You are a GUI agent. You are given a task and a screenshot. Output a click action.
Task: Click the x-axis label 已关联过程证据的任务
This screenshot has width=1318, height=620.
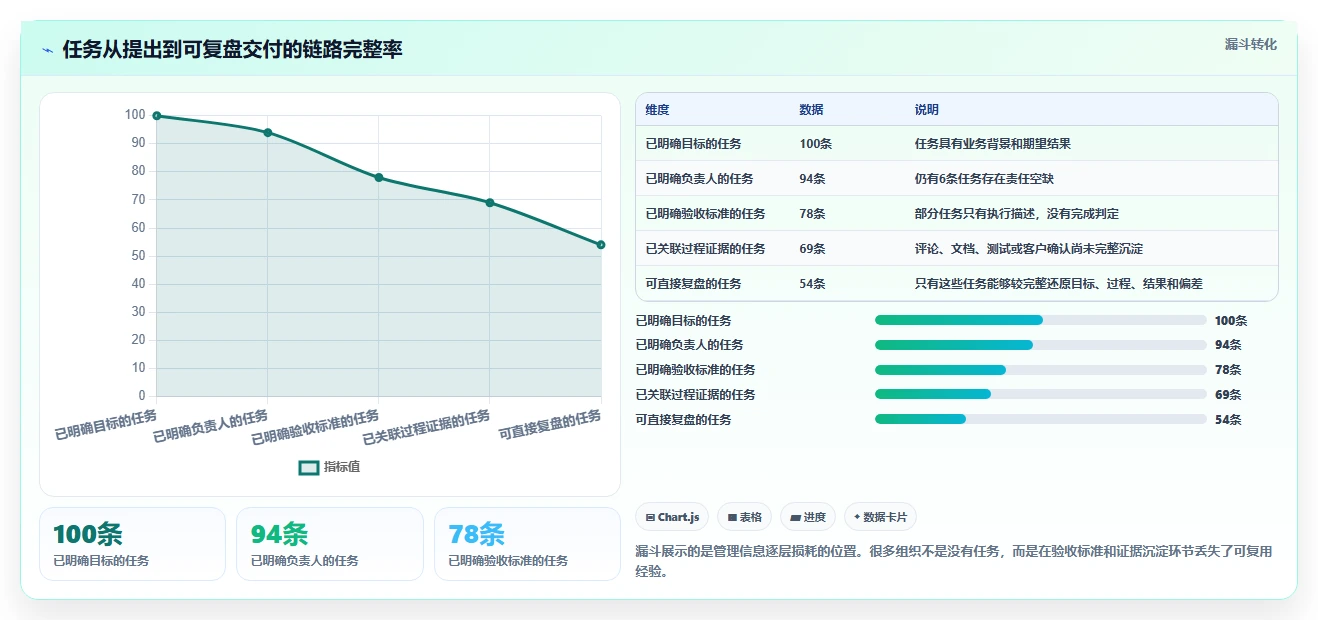(427, 427)
